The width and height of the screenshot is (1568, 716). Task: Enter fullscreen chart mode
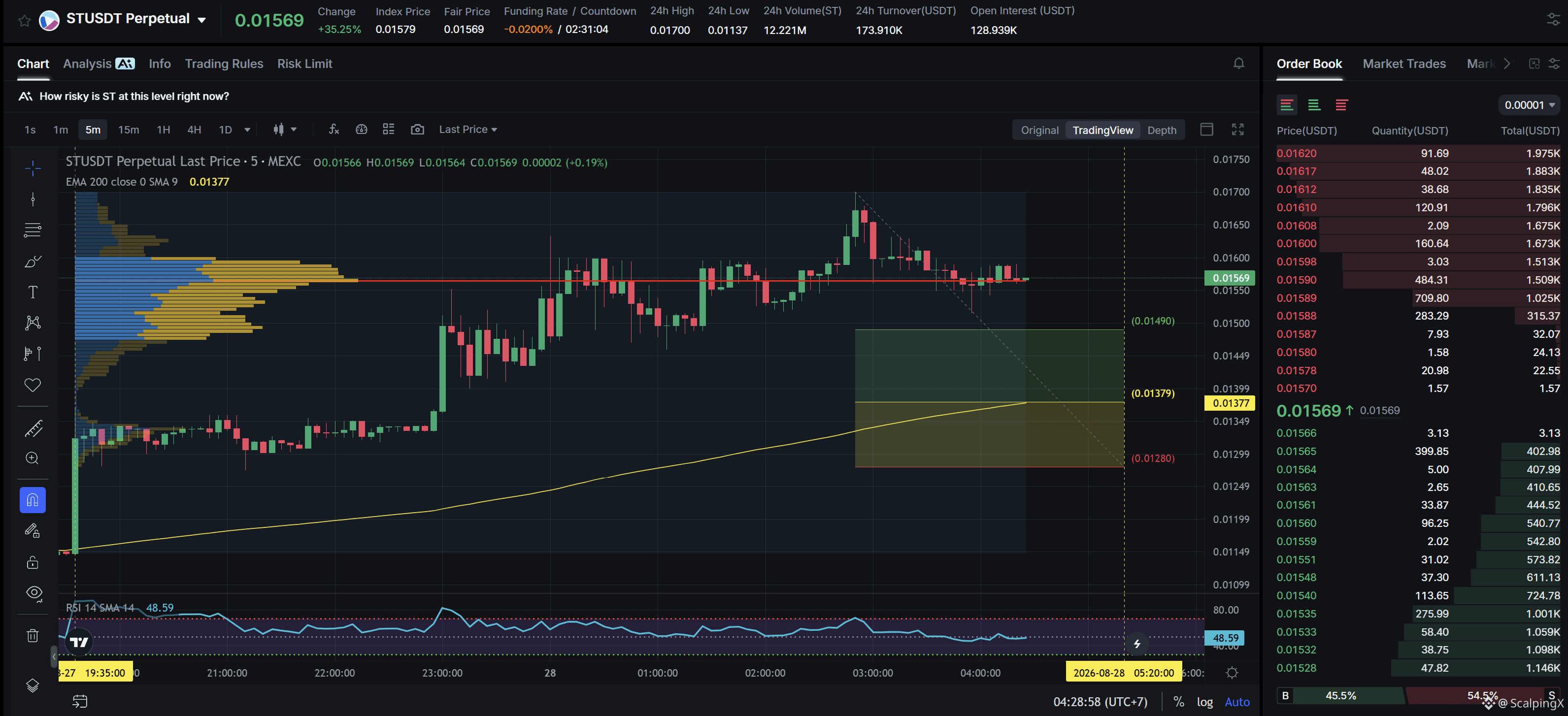(1237, 130)
